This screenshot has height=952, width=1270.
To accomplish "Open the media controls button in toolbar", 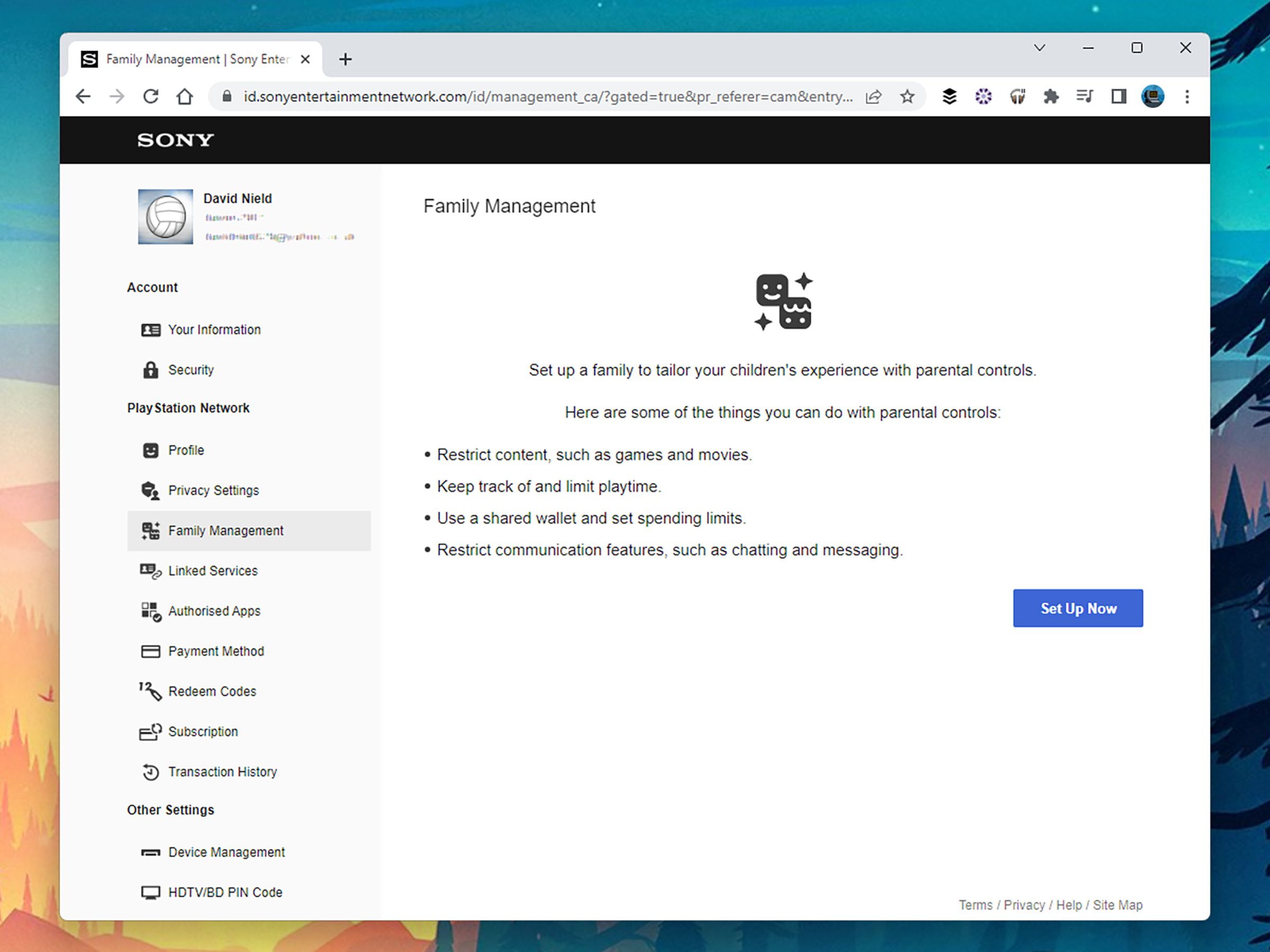I will [1085, 96].
